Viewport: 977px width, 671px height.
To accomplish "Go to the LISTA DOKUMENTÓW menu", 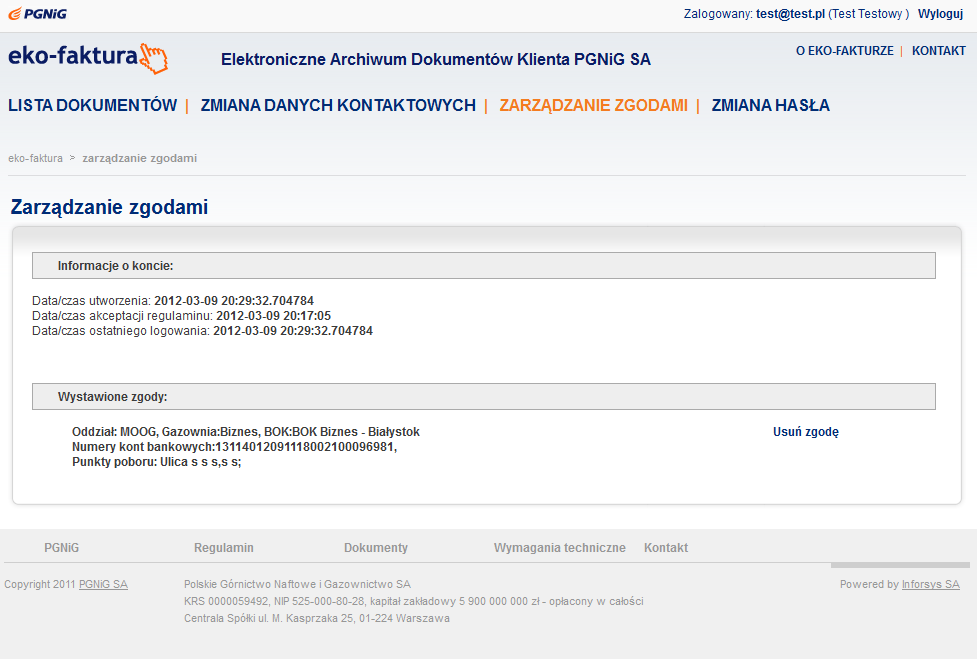I will 92,105.
